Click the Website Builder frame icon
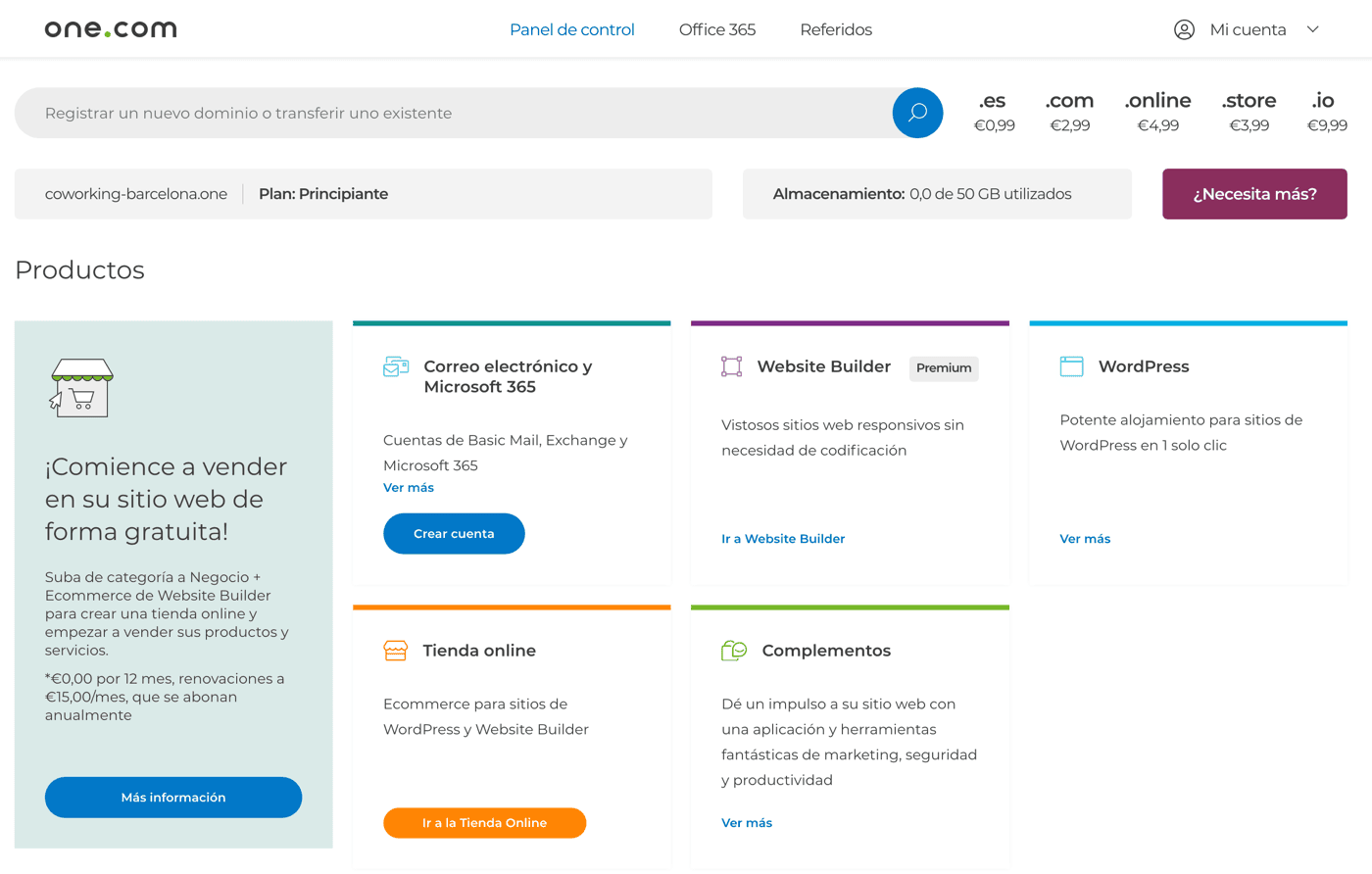The height and width of the screenshot is (874, 1372). coord(731,366)
